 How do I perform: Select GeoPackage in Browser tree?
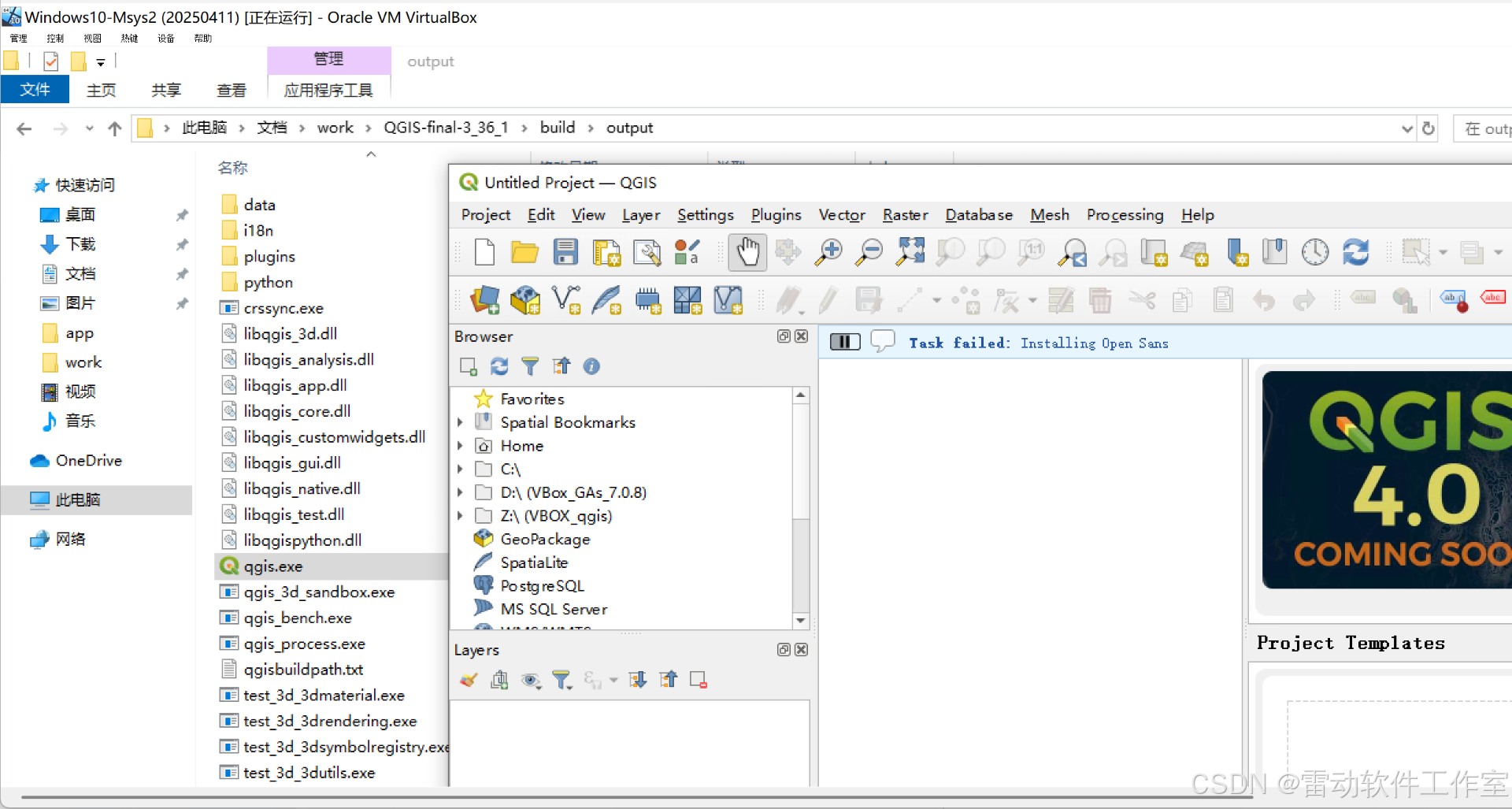point(544,539)
